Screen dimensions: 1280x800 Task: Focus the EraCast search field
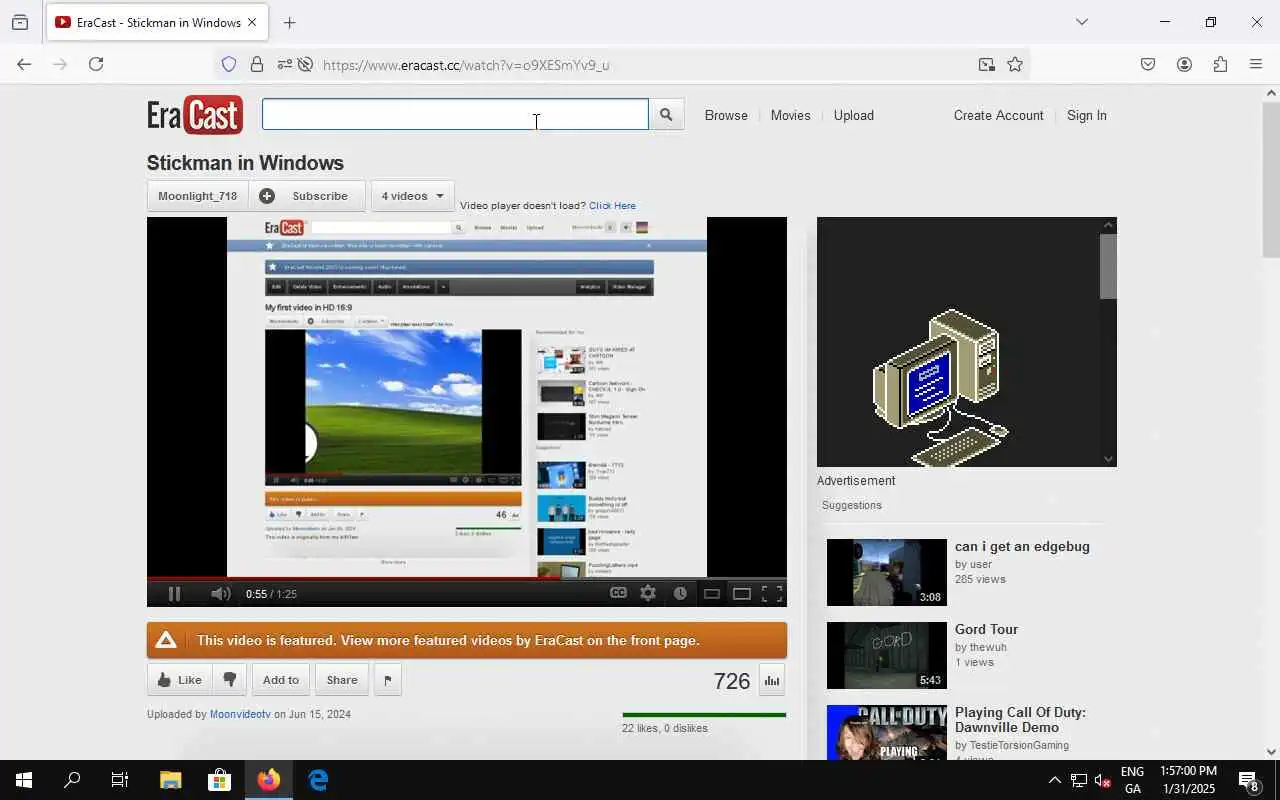pos(455,115)
